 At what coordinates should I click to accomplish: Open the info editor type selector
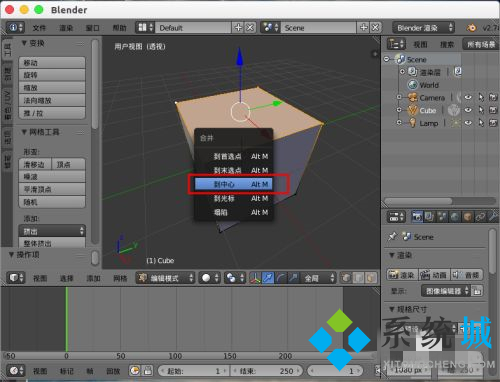coord(15,27)
